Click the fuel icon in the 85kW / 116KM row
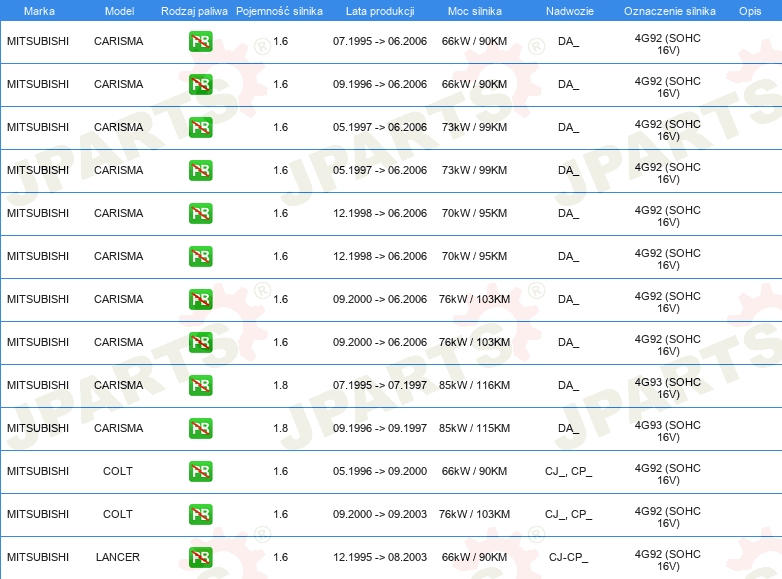This screenshot has width=782, height=579. [x=200, y=386]
